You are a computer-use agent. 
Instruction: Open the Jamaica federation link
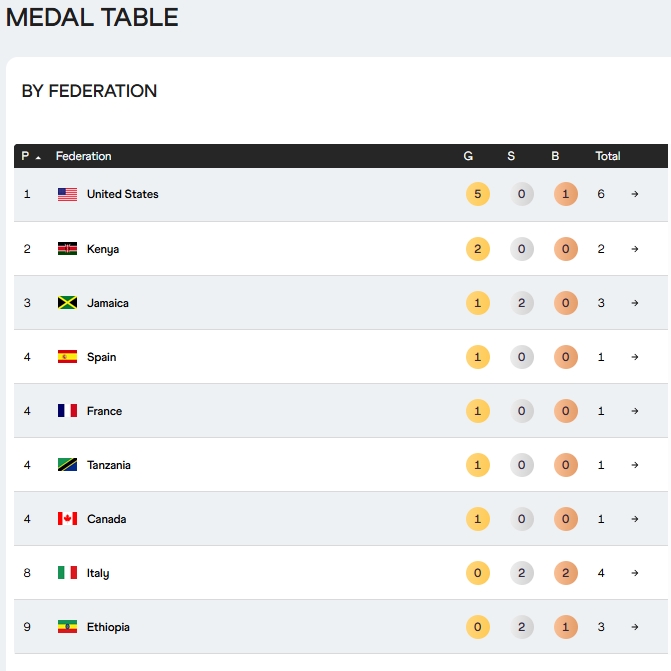[x=108, y=303]
